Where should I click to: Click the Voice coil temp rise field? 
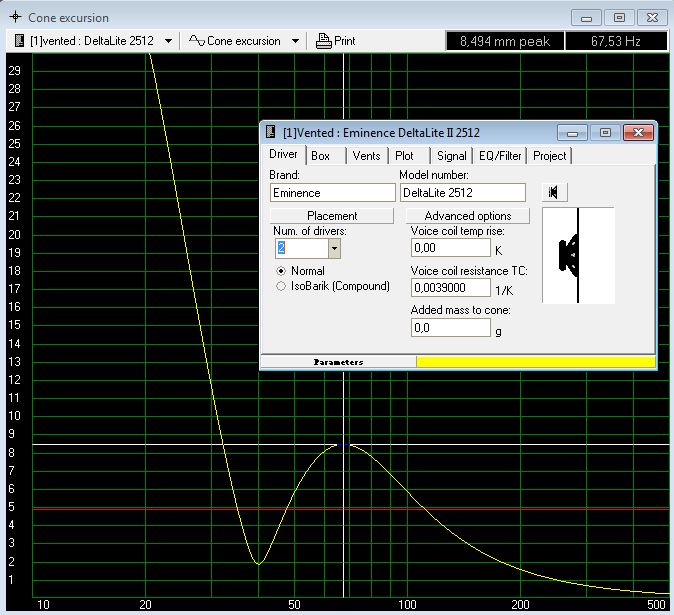pos(450,247)
